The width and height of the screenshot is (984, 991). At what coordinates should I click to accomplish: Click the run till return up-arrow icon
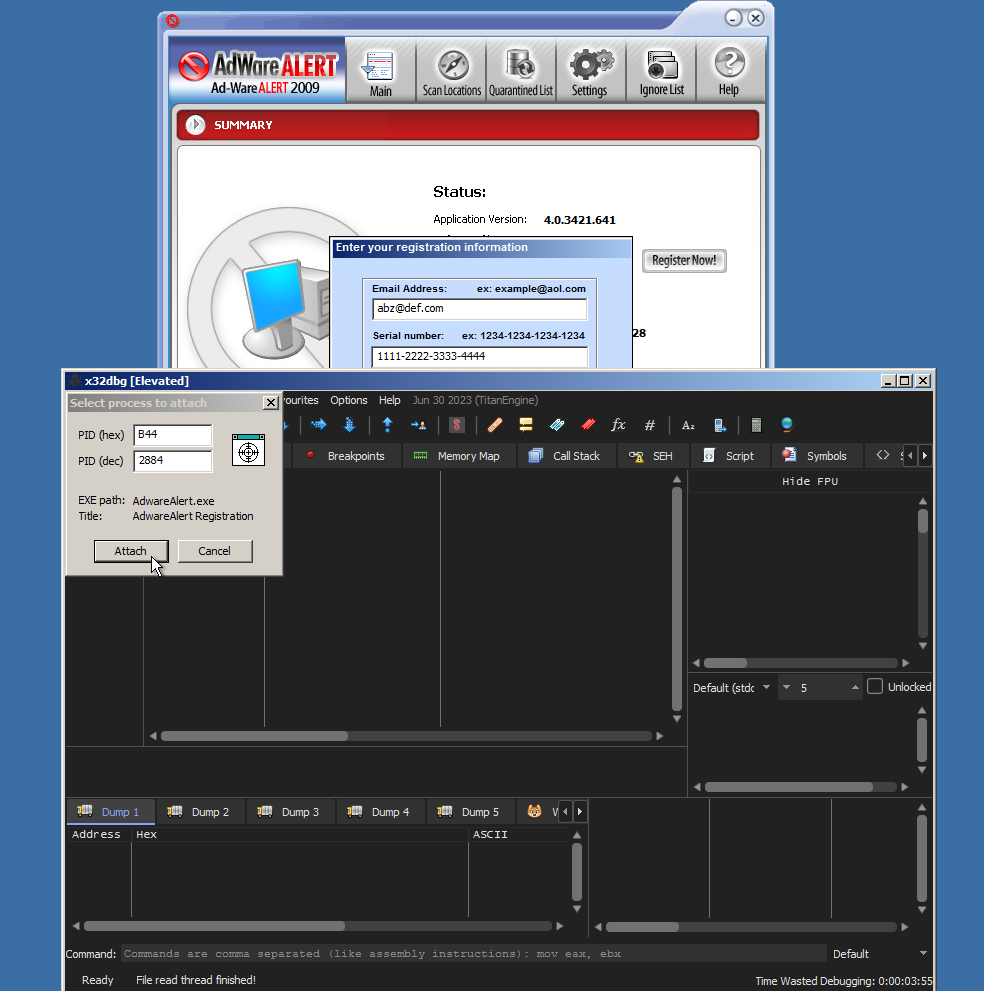click(x=387, y=425)
